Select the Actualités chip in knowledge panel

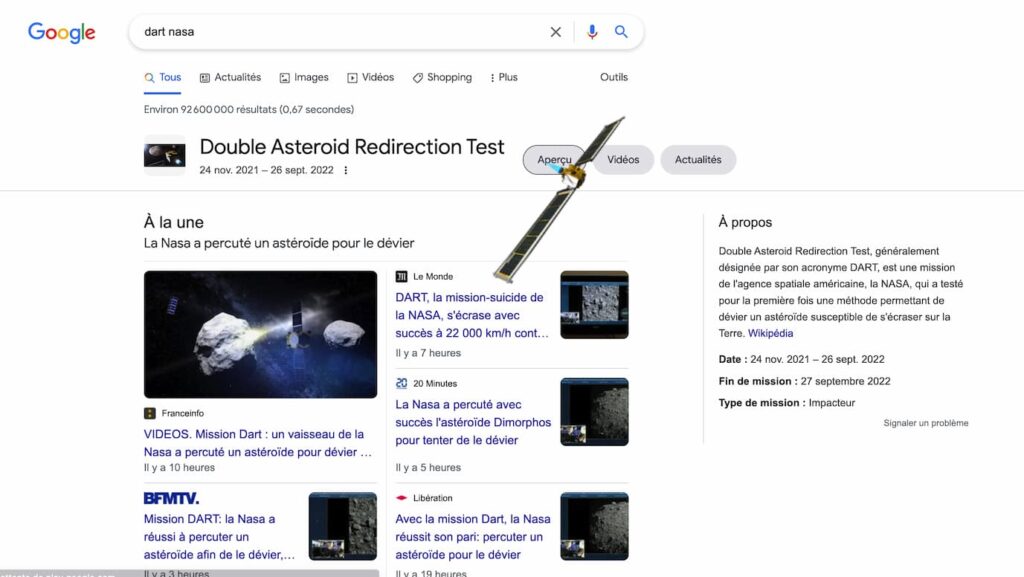click(x=698, y=160)
